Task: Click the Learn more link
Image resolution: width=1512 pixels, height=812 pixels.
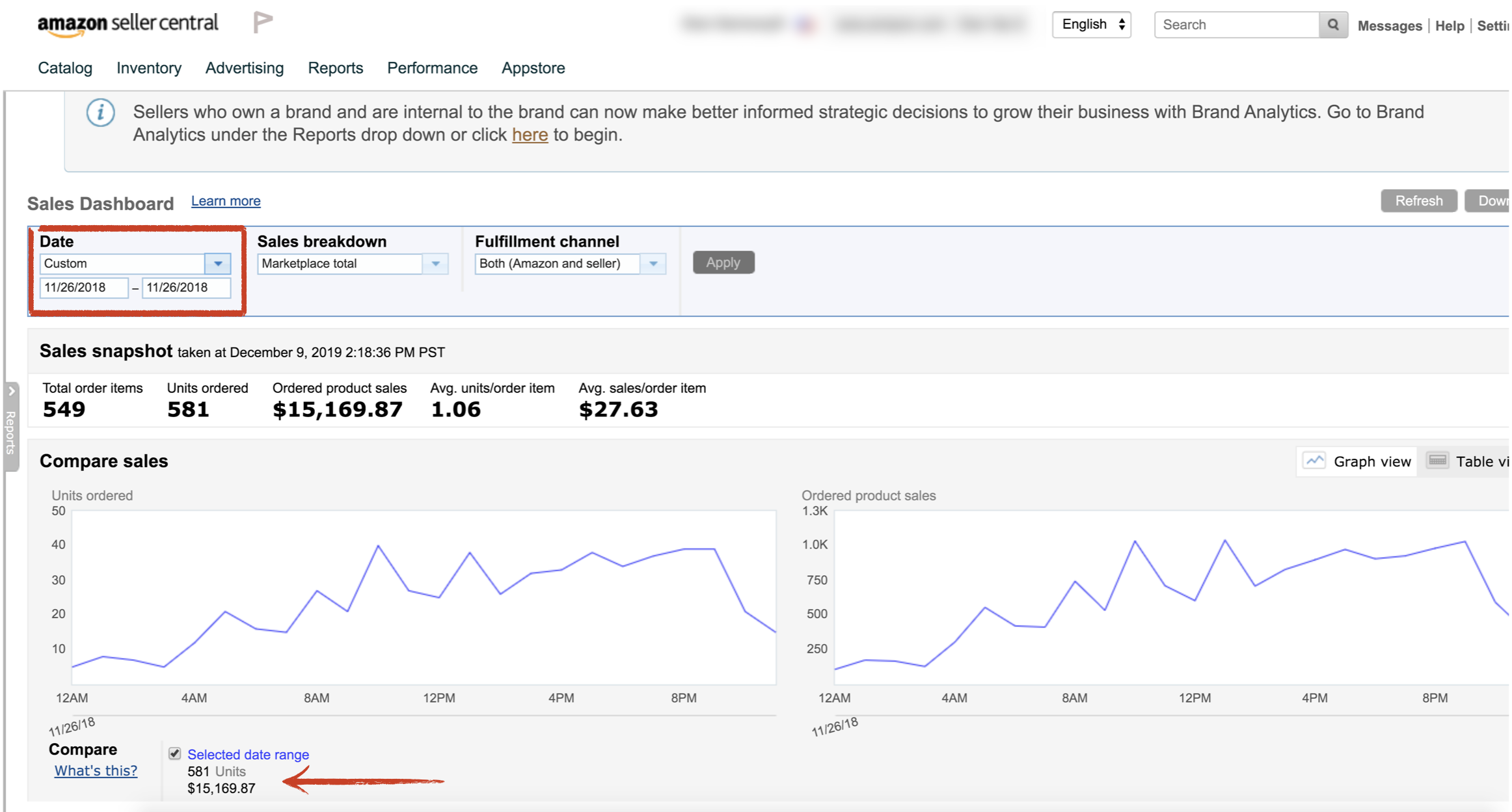Action: click(x=226, y=201)
